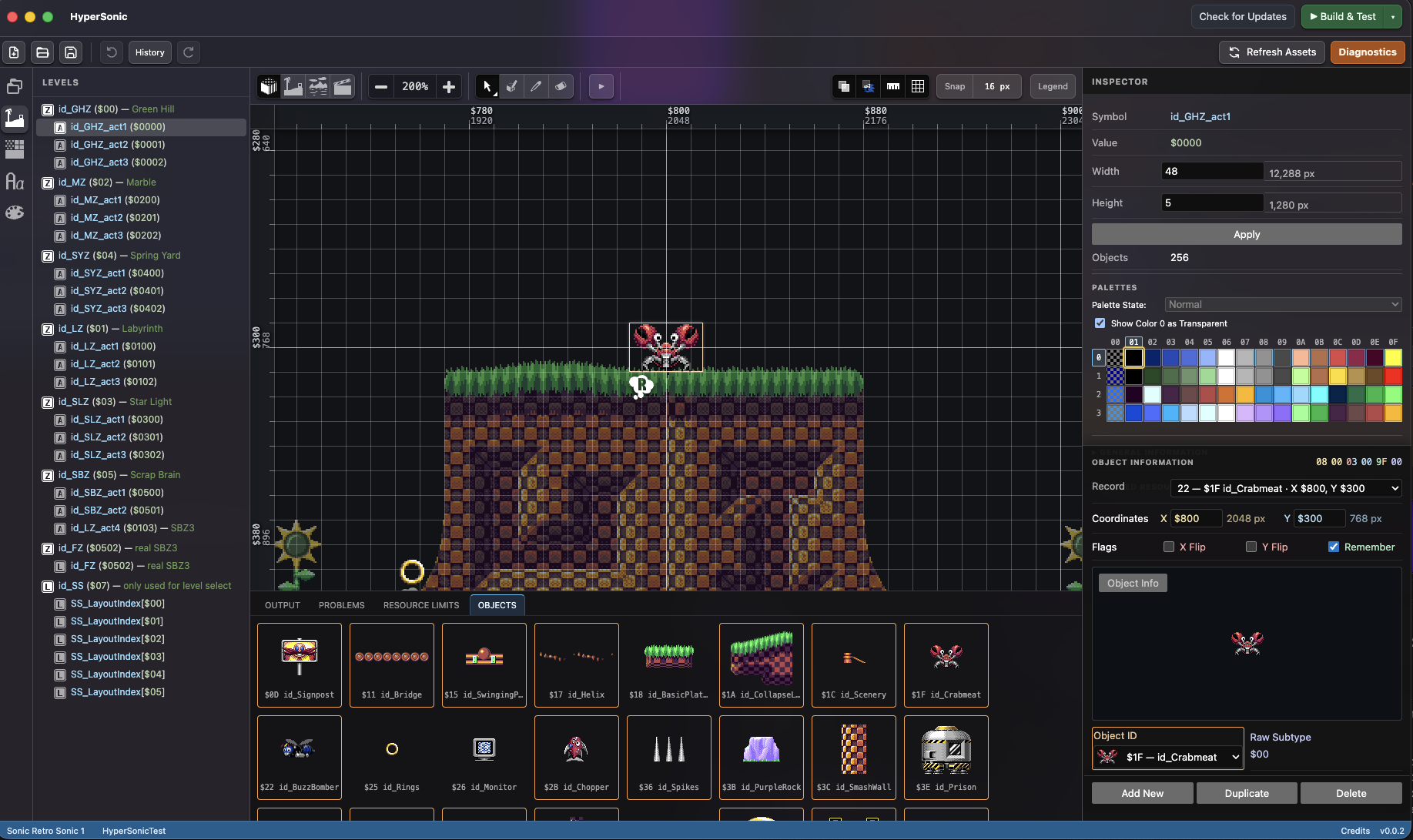Select the pencil draw tool
The image size is (1413, 840).
tap(536, 86)
